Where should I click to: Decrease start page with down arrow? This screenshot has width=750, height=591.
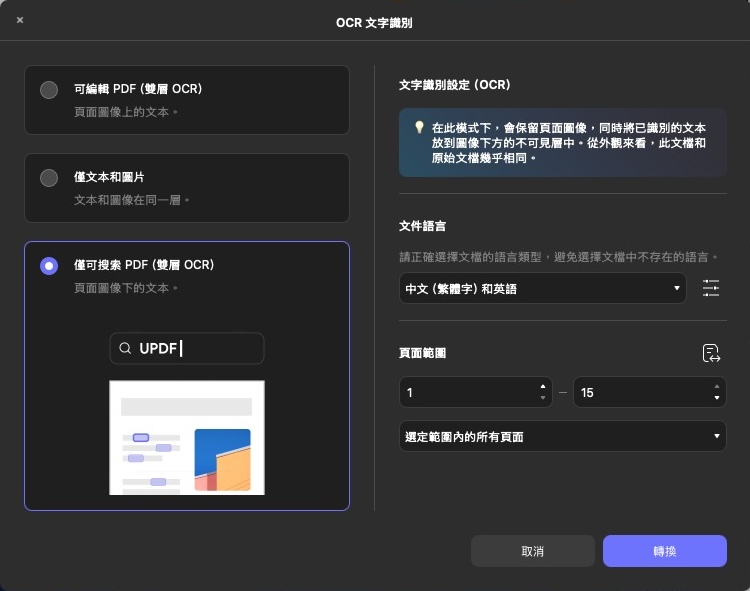tap(542, 398)
